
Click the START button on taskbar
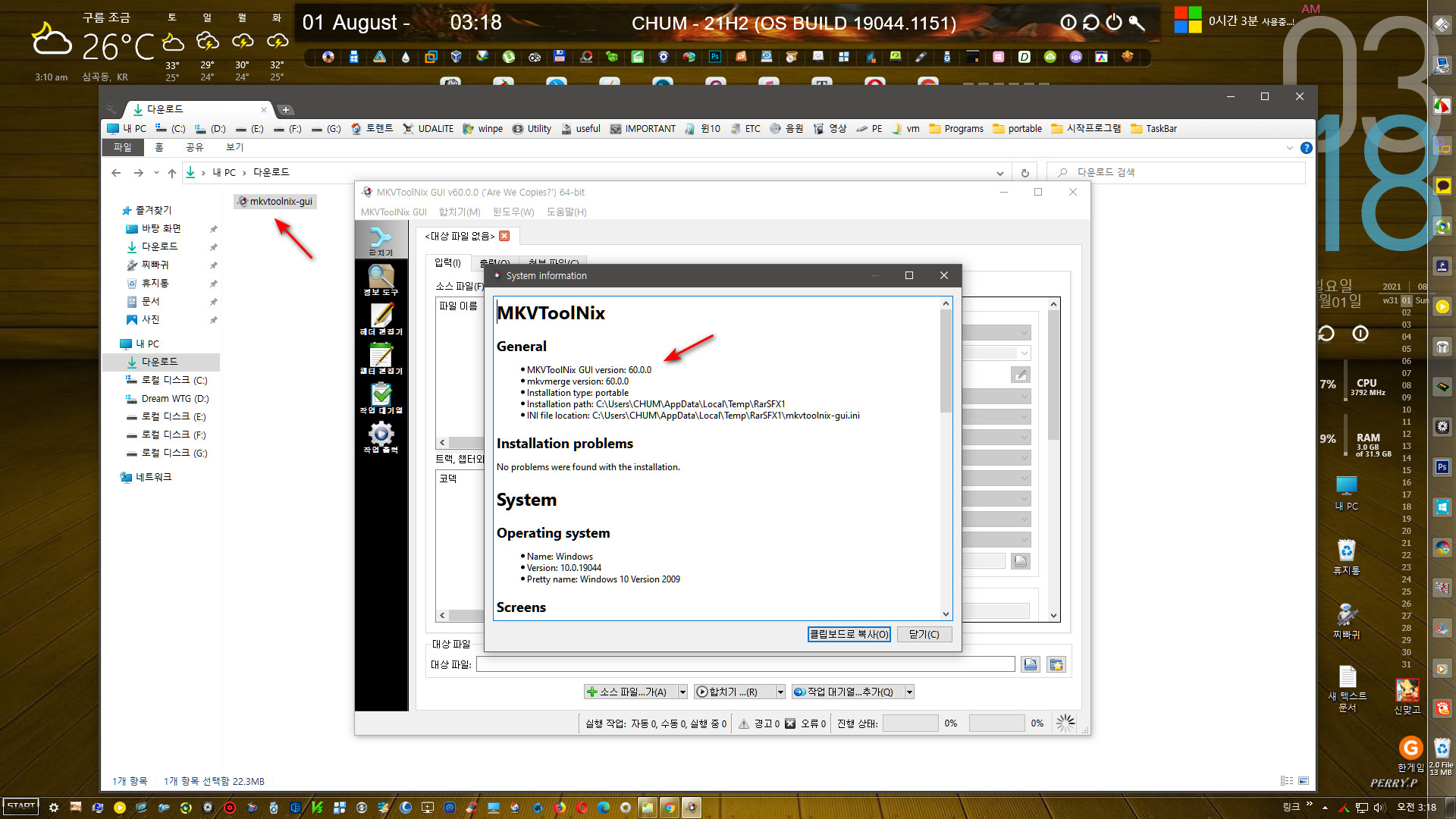pos(20,807)
